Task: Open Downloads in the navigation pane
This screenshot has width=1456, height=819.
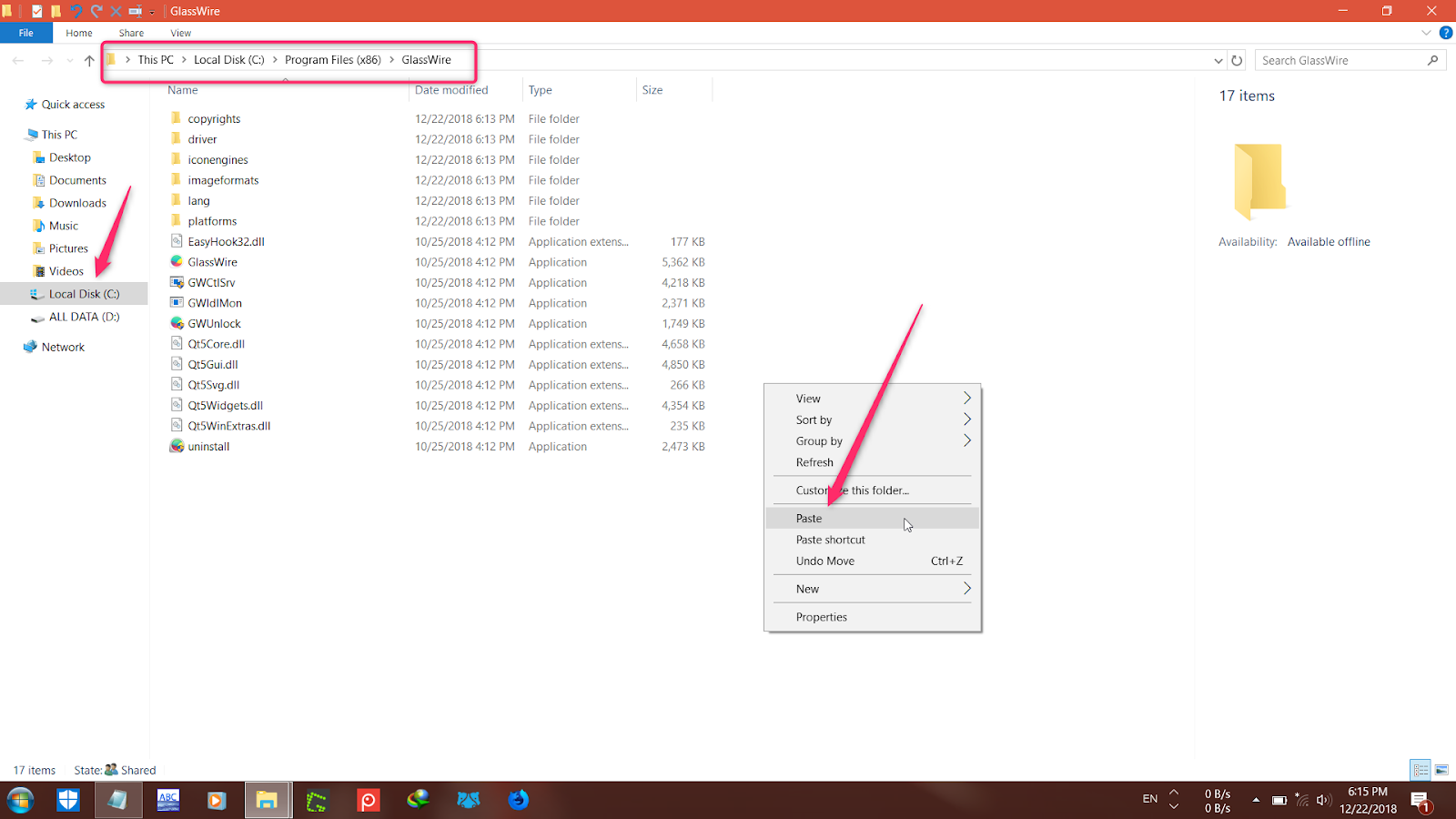Action: tap(77, 203)
